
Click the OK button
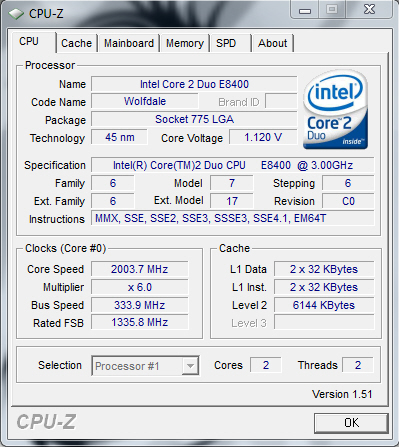pyautogui.click(x=351, y=423)
